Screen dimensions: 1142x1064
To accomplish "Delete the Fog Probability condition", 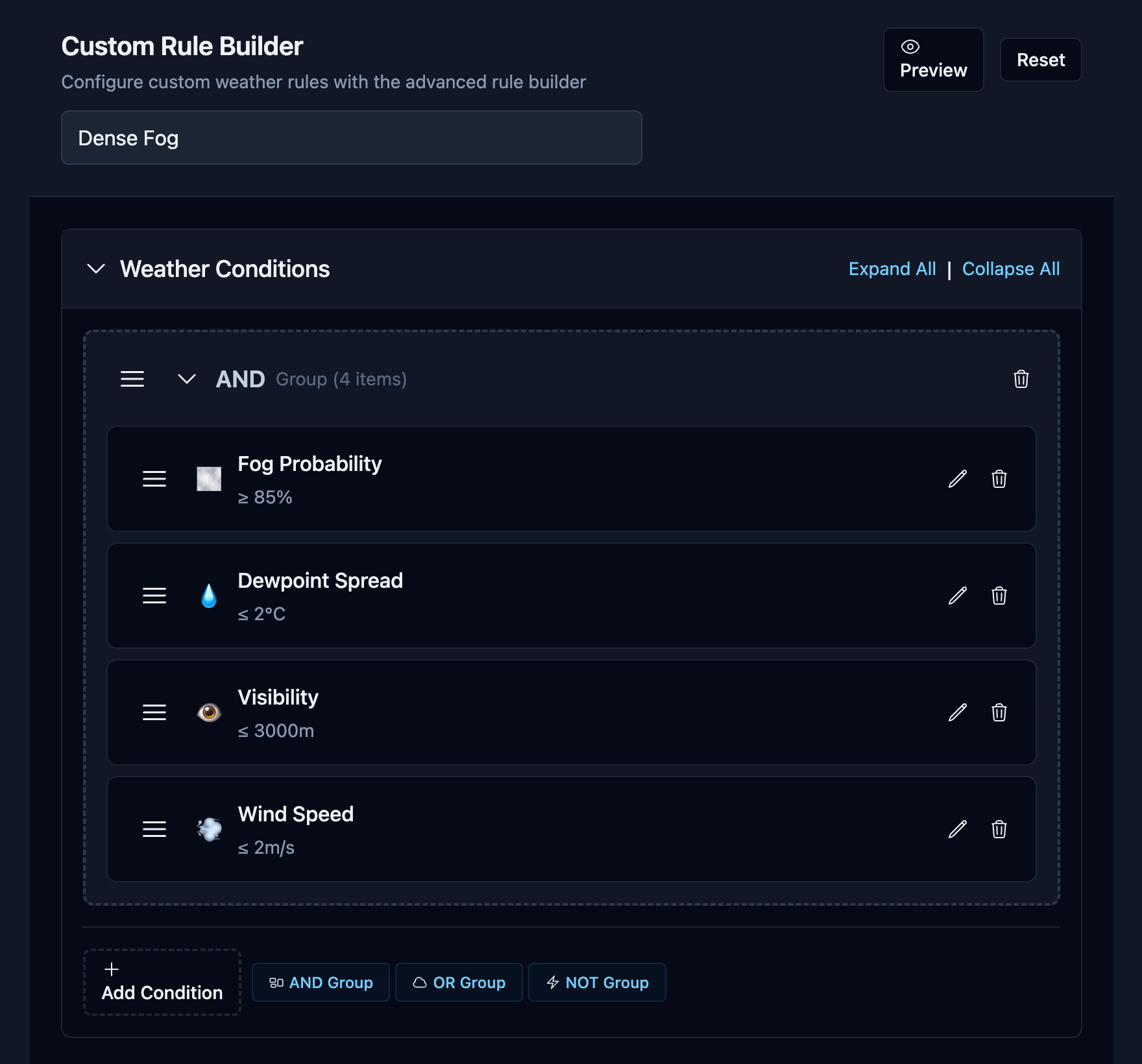I will pos(999,479).
